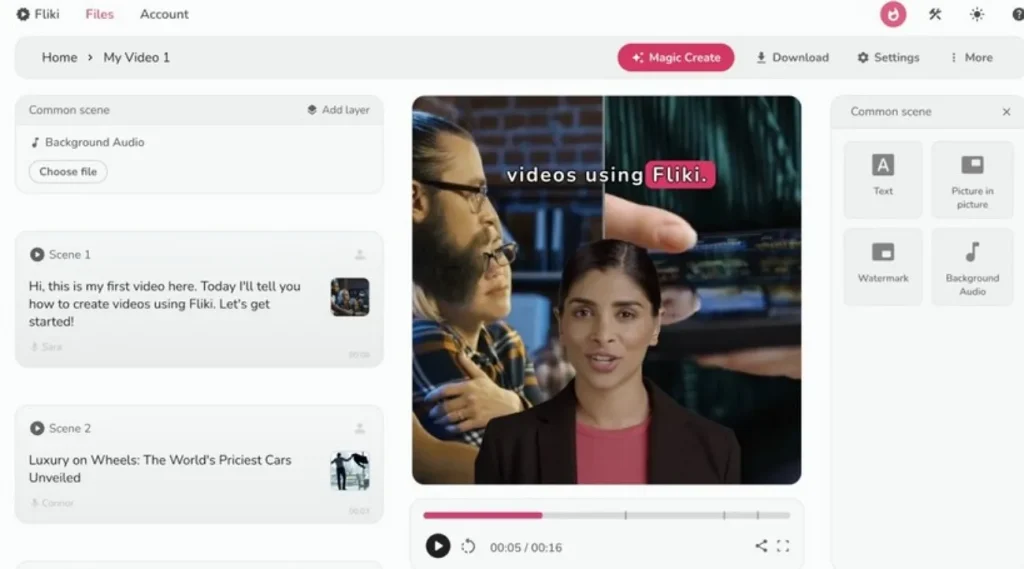Choose file for Background Audio

click(x=68, y=172)
